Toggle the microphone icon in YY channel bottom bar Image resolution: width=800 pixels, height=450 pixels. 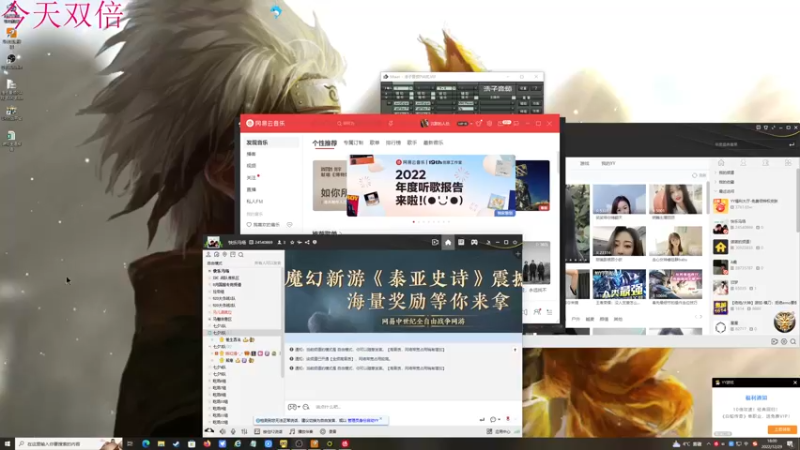pyautogui.click(x=233, y=431)
